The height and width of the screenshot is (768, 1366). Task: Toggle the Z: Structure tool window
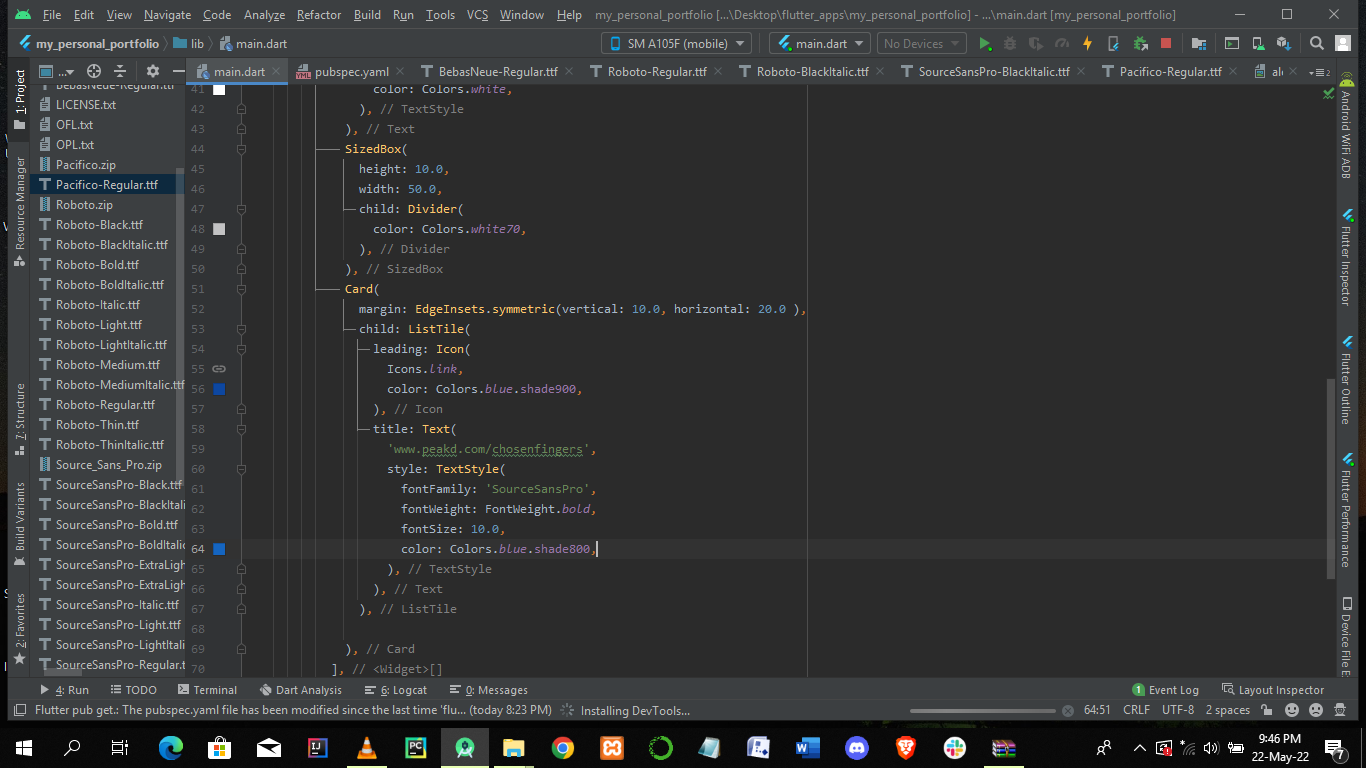20,420
